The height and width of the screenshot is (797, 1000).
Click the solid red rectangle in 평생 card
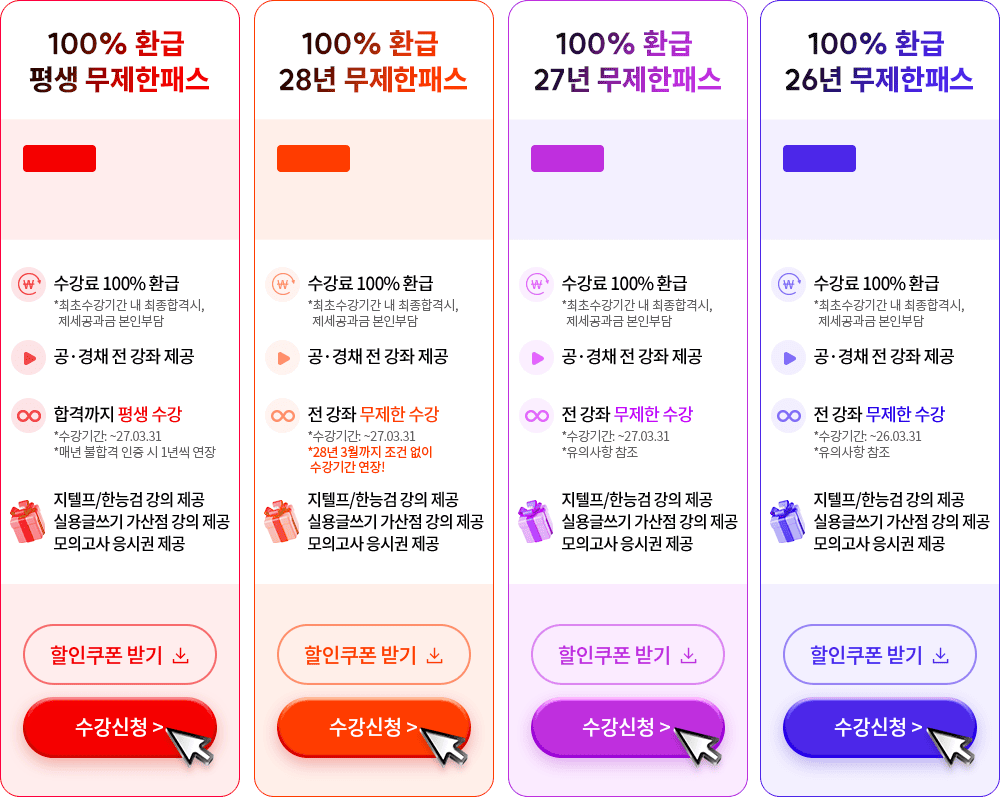pos(59,159)
